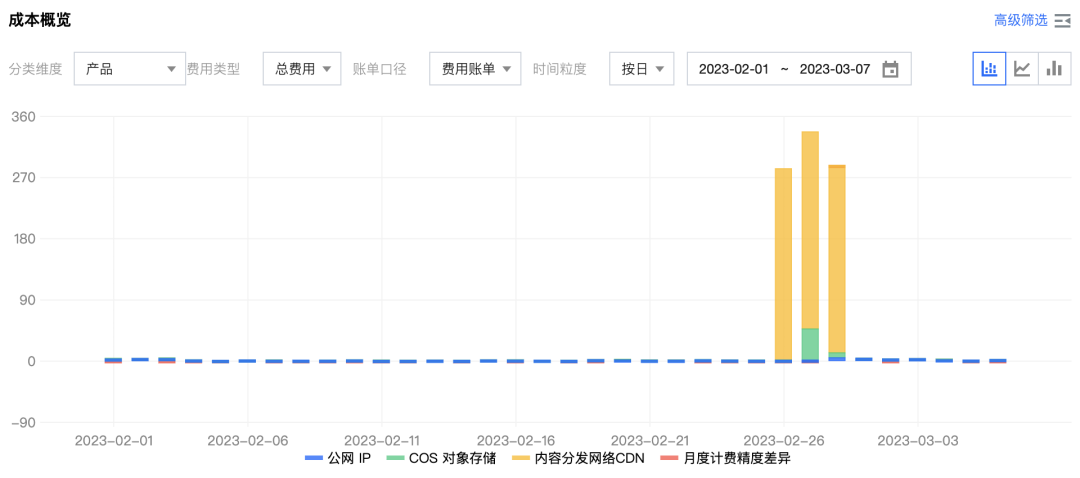Click the end date 2023-03-07 field
The width and height of the screenshot is (1080, 478).
pyautogui.click(x=835, y=69)
